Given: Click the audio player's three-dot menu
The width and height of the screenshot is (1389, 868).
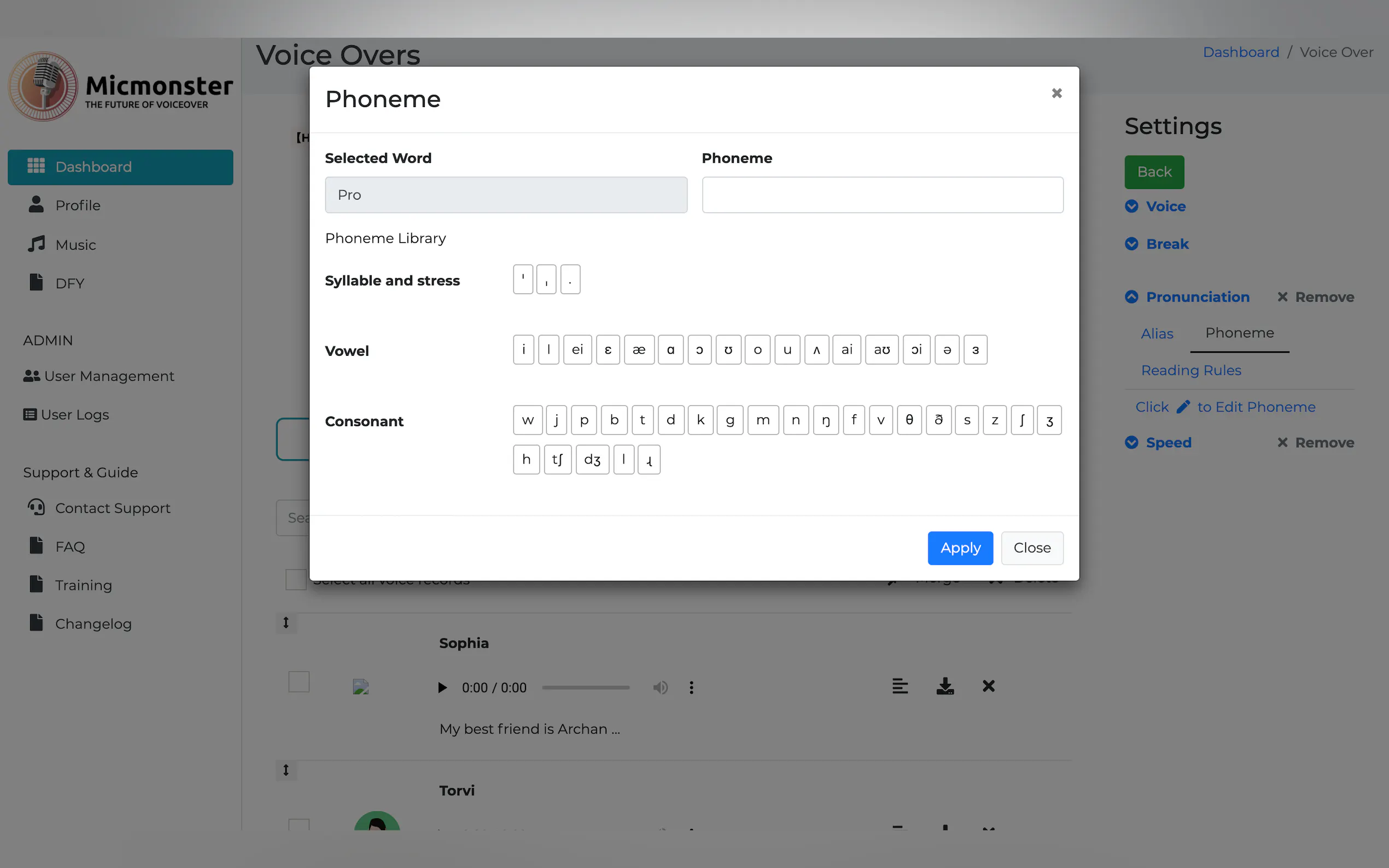Looking at the screenshot, I should coord(691,687).
